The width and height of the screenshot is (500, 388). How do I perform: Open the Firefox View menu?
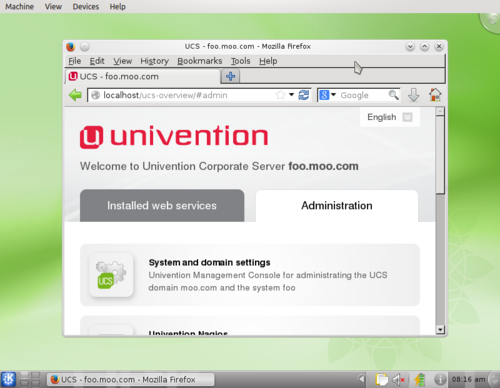click(122, 61)
